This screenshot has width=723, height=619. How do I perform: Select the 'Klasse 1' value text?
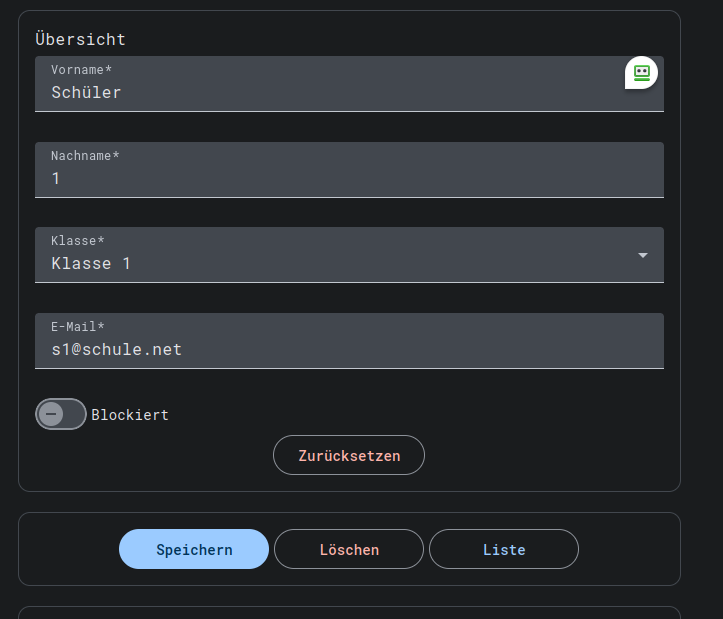pyautogui.click(x=91, y=264)
